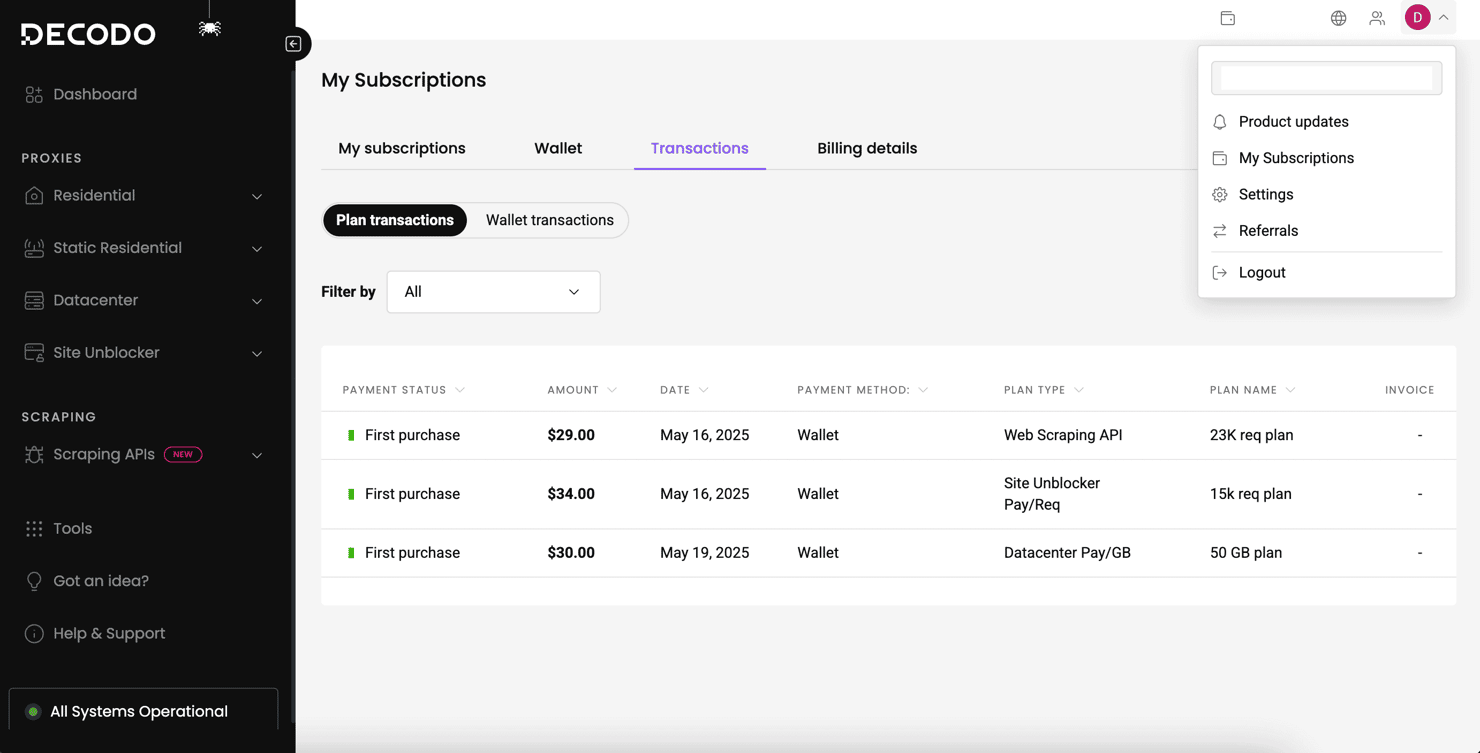This screenshot has height=753, width=1480.
Task: Click the 50 GB plan cell
Action: coord(1246,553)
